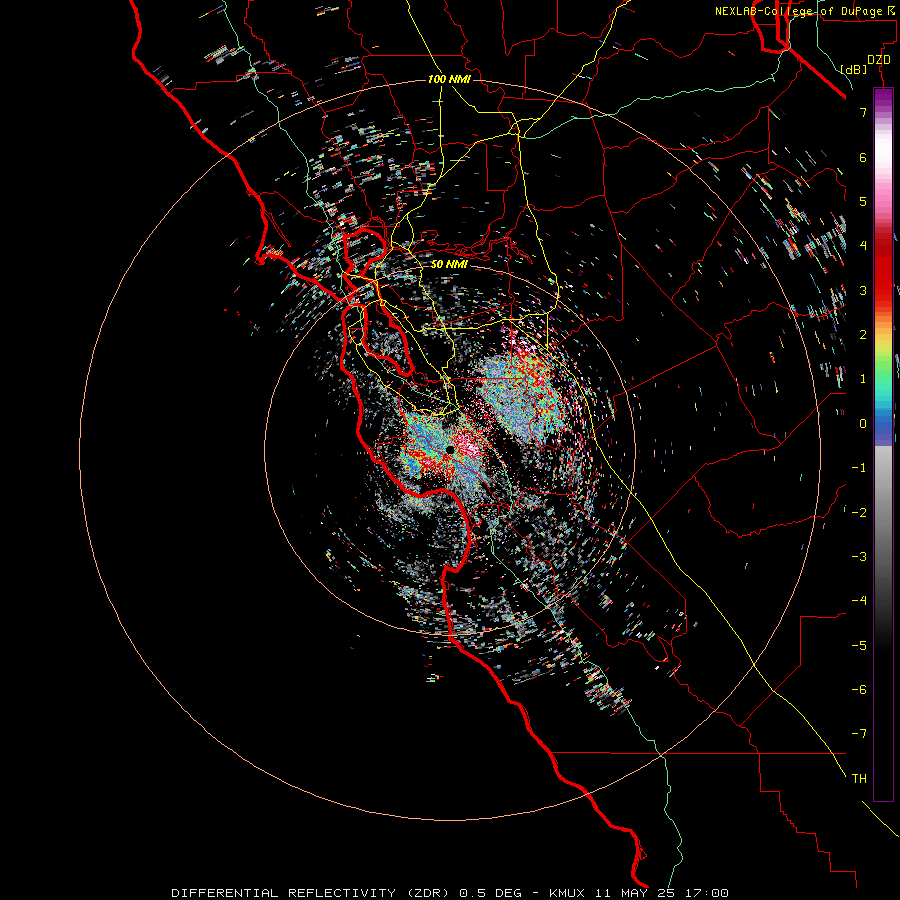Click the [dB] unit label
Viewport: 900px width, 900px height.
click(x=854, y=69)
